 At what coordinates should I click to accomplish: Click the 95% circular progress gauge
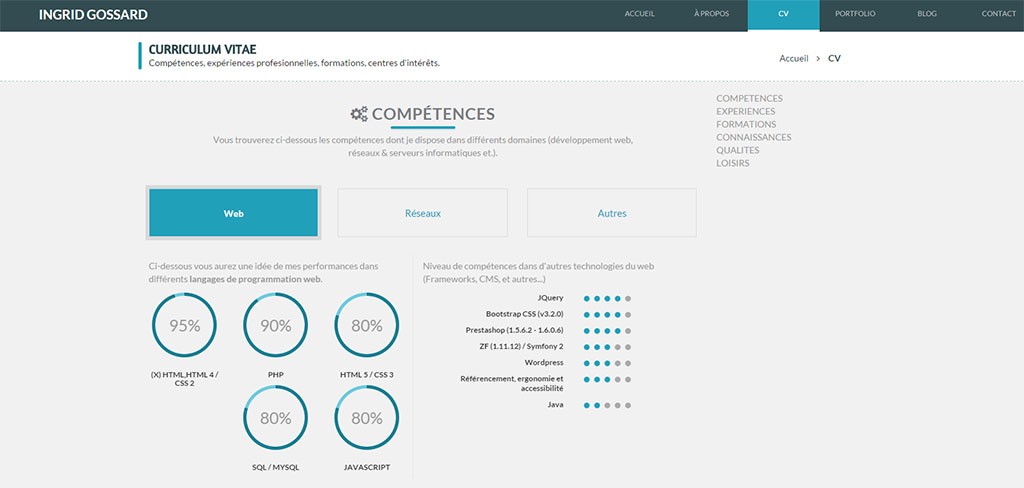(184, 325)
